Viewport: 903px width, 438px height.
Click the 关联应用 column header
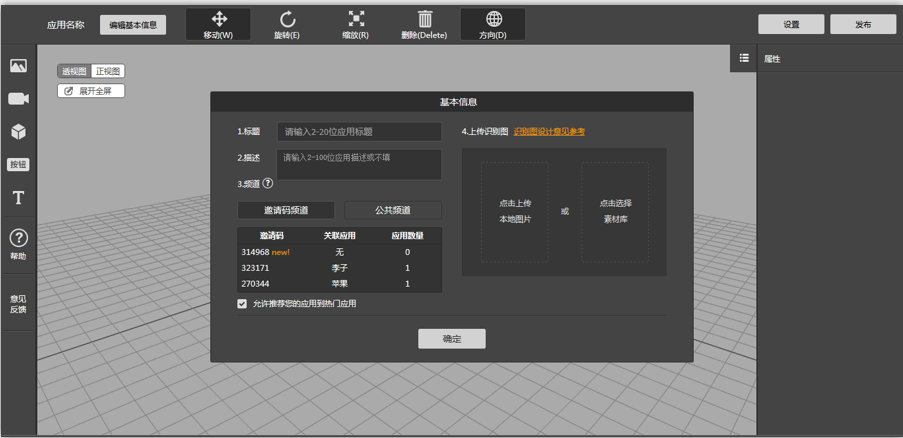pos(339,236)
